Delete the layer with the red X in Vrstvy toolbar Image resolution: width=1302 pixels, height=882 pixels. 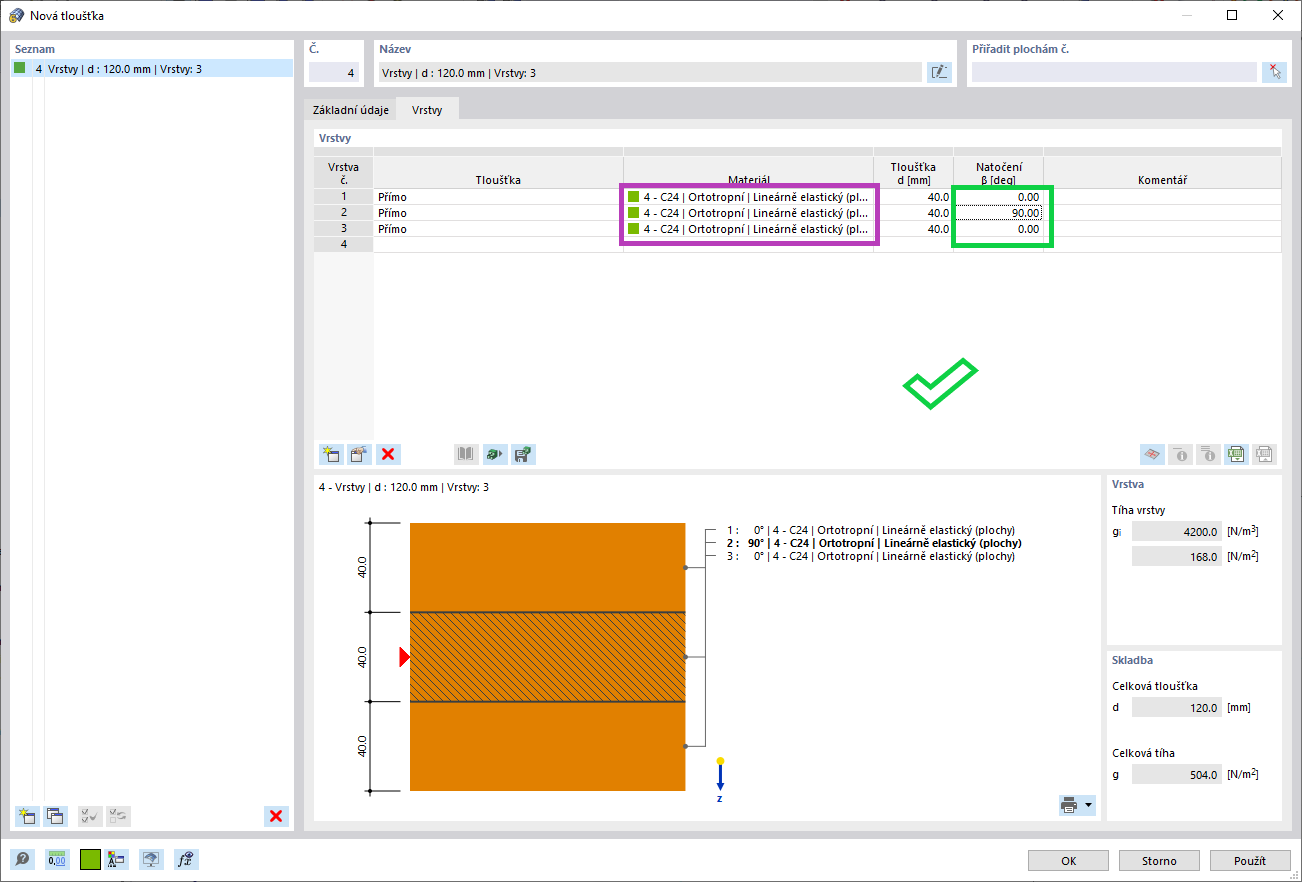pyautogui.click(x=388, y=454)
